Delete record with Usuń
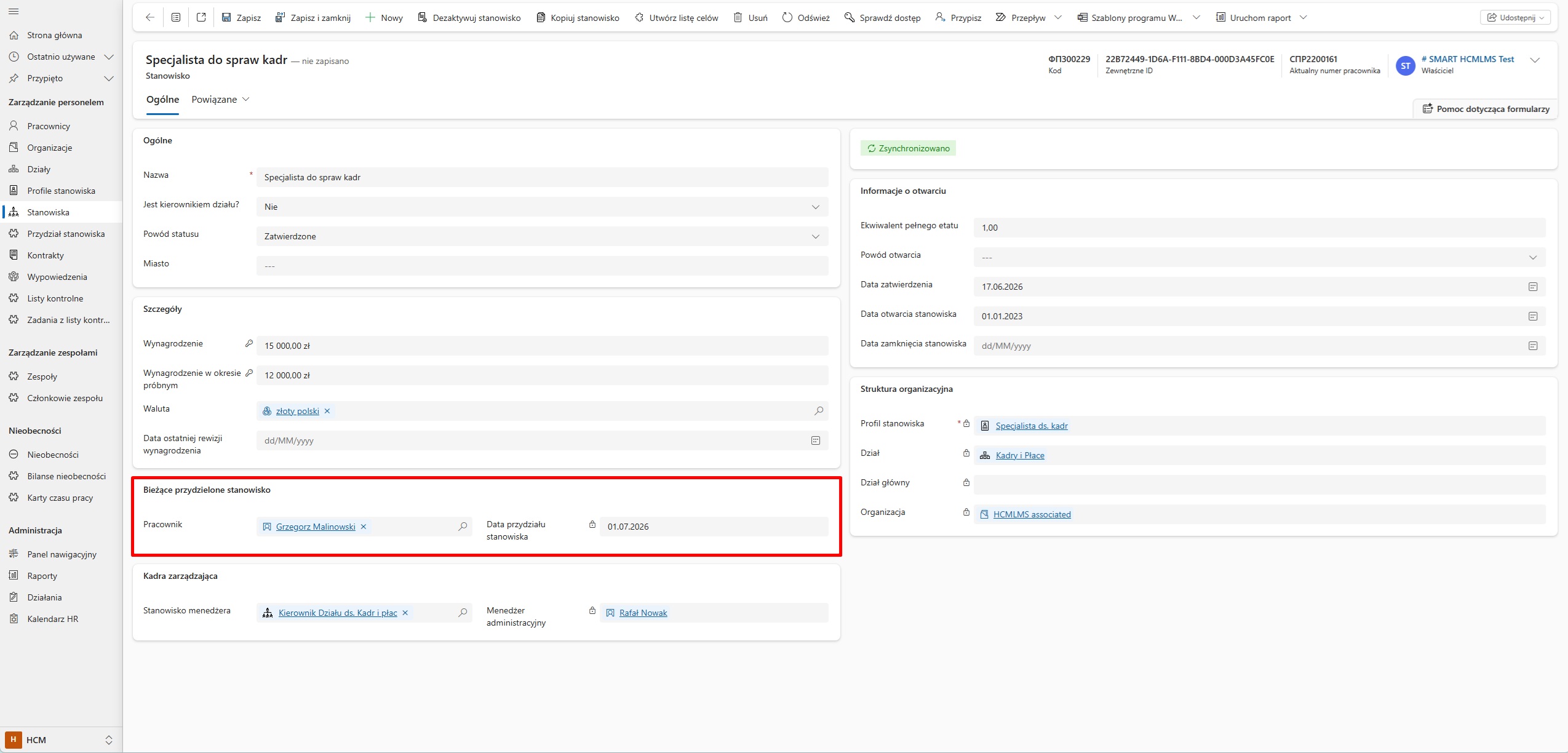 pos(750,18)
